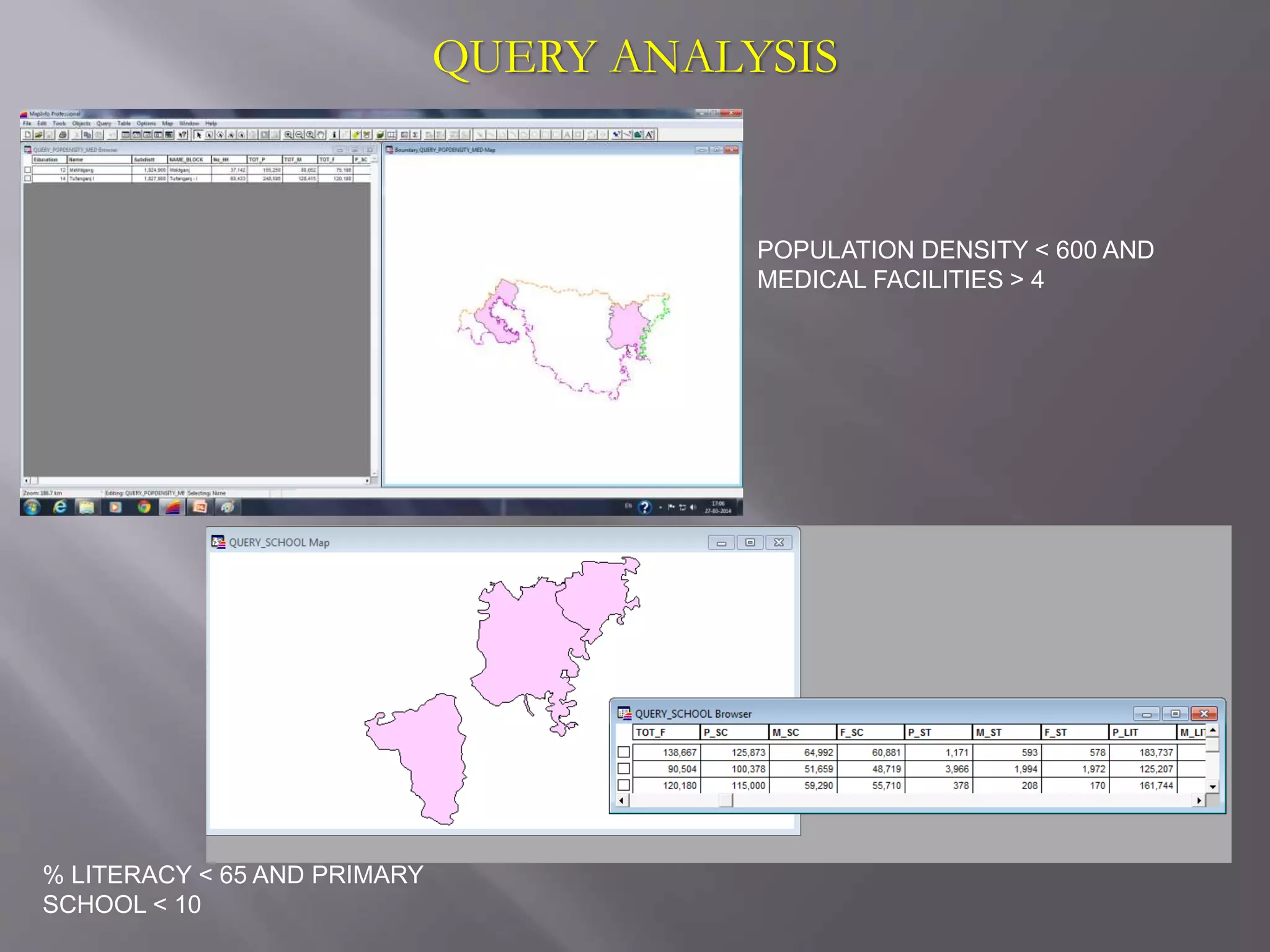The width and height of the screenshot is (1270, 952).
Task: Open Internet Explorer from the taskbar
Action: coord(60,507)
